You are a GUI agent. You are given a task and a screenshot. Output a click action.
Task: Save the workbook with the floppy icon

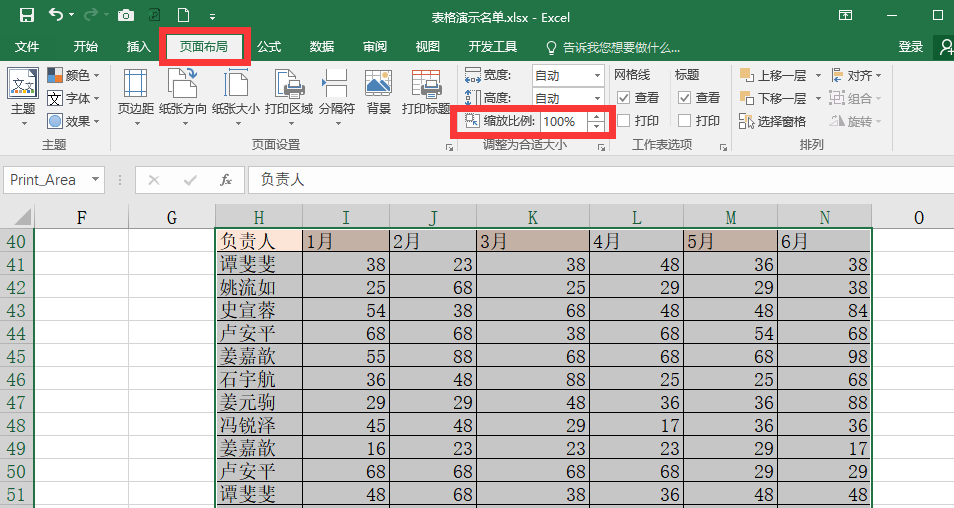27,15
